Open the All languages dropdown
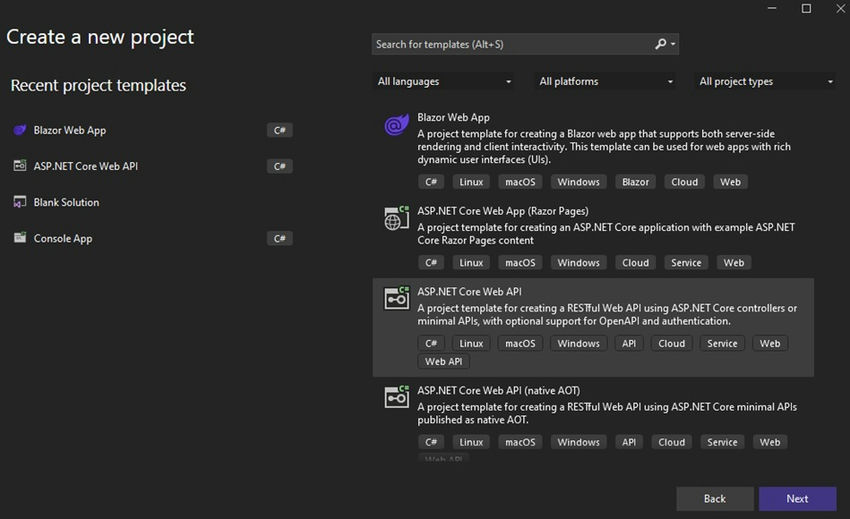 tap(444, 82)
